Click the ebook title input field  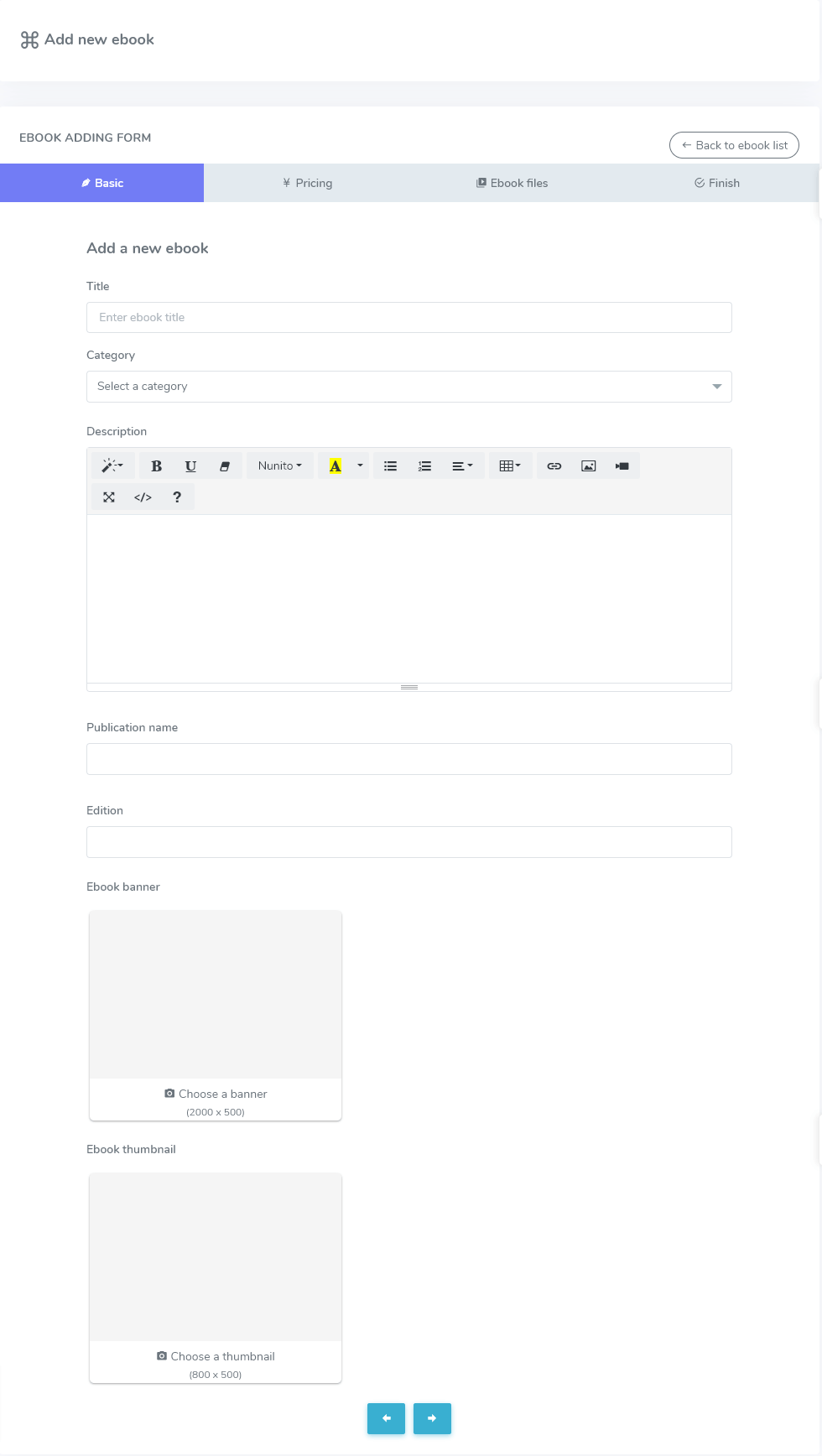[408, 318]
